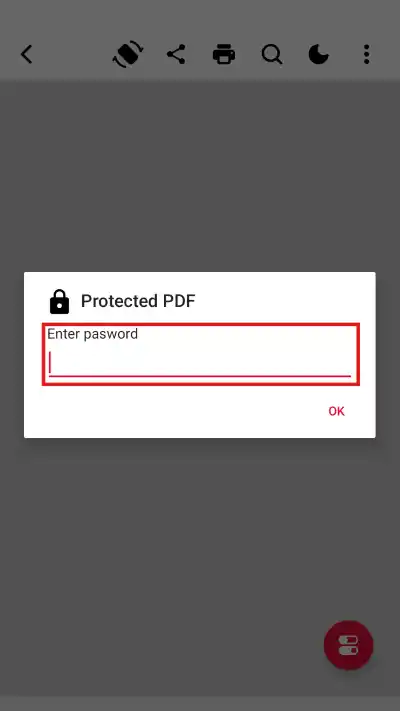Tap the dimmed gray area above the dialog

pyautogui.click(x=200, y=176)
